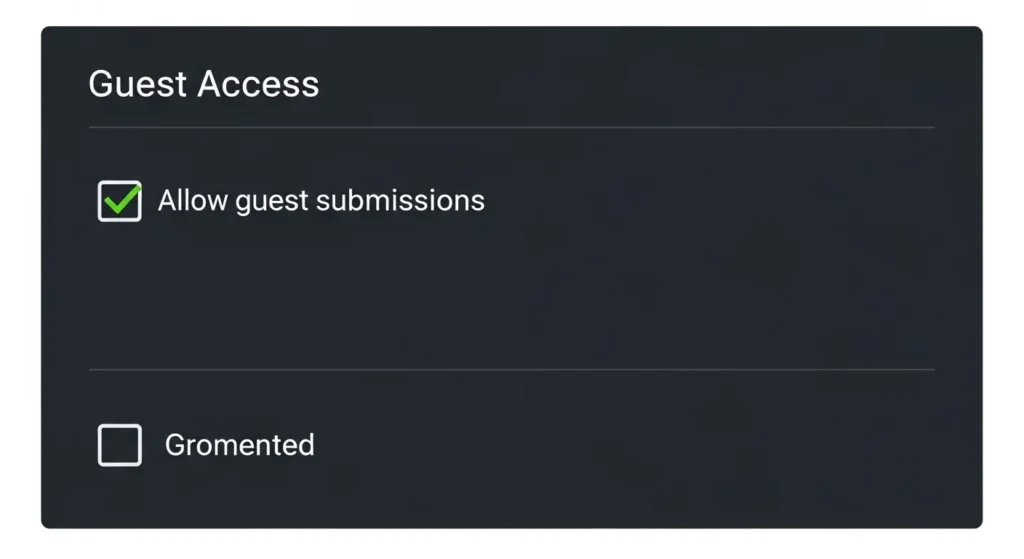The image size is (1024, 559).
Task: Click the green checkmark icon
Action: pyautogui.click(x=121, y=200)
